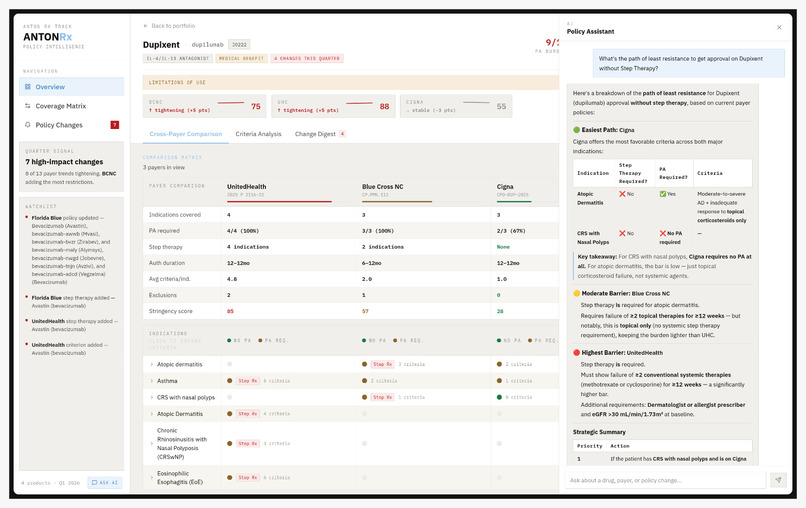806x508 pixels.
Task: Close the Policy Assistant panel
Action: 779,27
